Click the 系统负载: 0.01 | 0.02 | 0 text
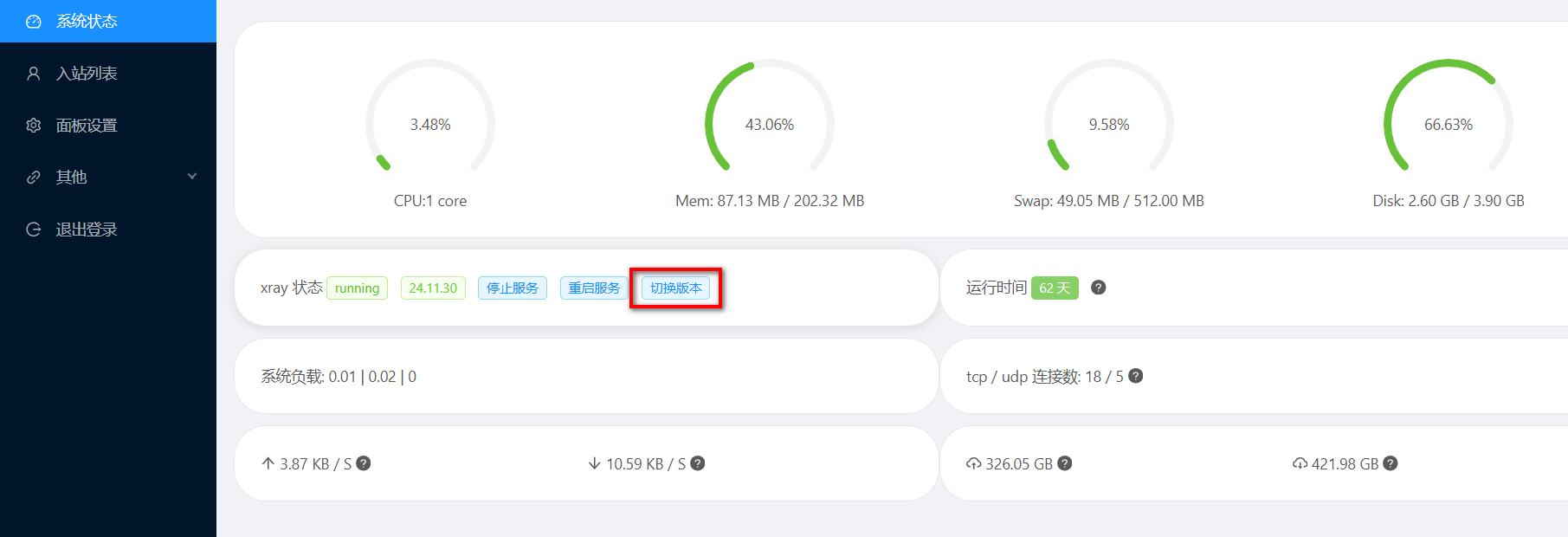 point(339,377)
